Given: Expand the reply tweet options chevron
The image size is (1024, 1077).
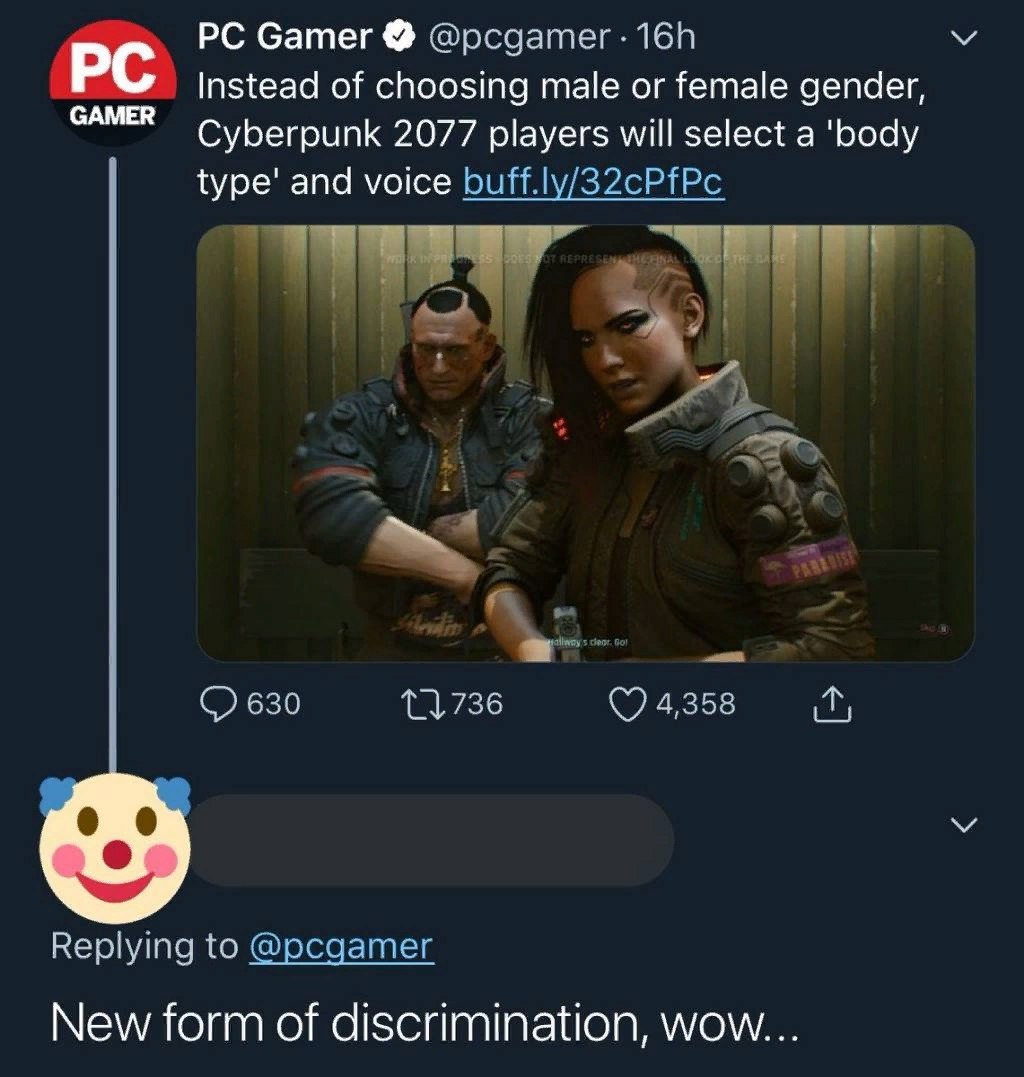Looking at the screenshot, I should click(964, 824).
